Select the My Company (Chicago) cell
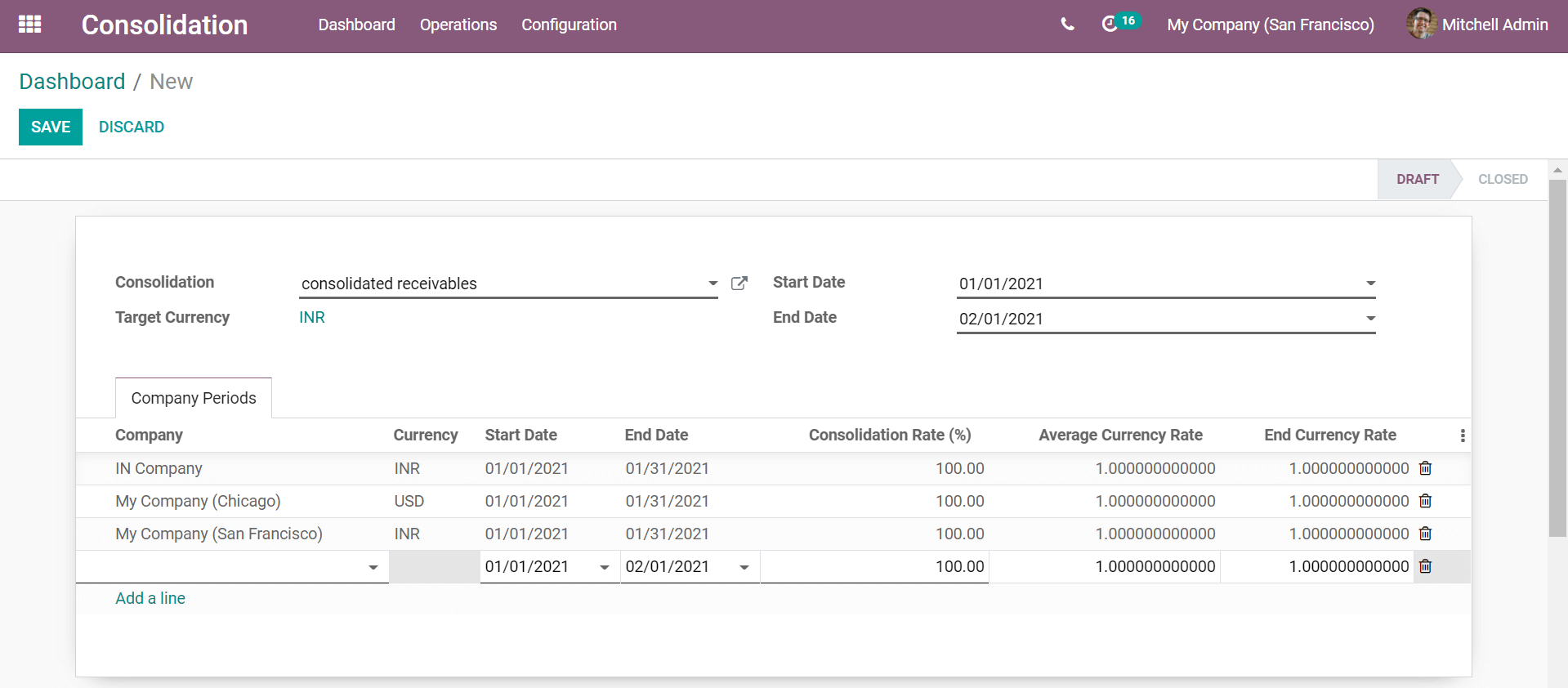Image resolution: width=1568 pixels, height=688 pixels. pyautogui.click(x=198, y=501)
